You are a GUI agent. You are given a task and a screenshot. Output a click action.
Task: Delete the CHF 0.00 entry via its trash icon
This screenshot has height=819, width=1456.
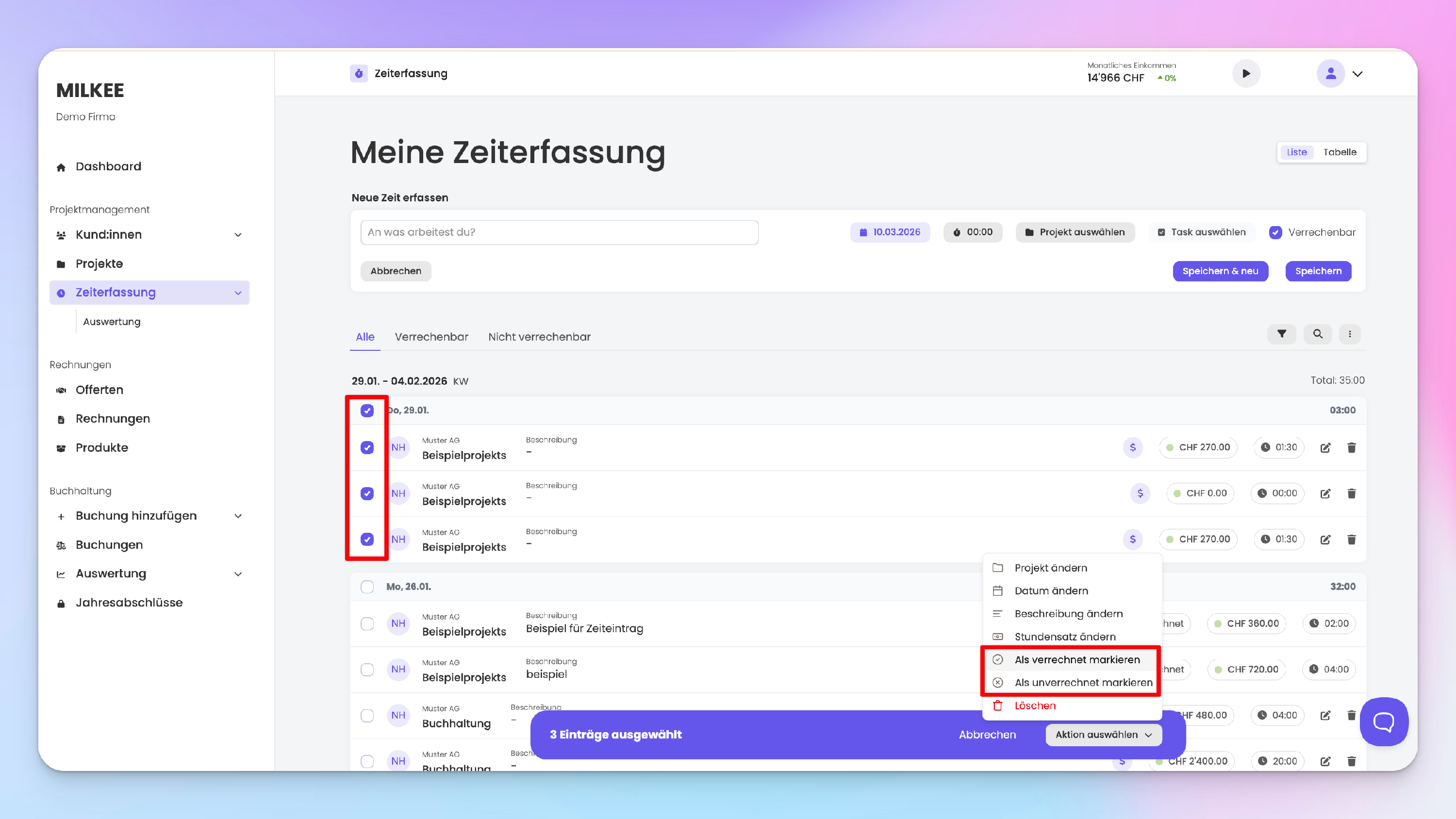(x=1351, y=493)
